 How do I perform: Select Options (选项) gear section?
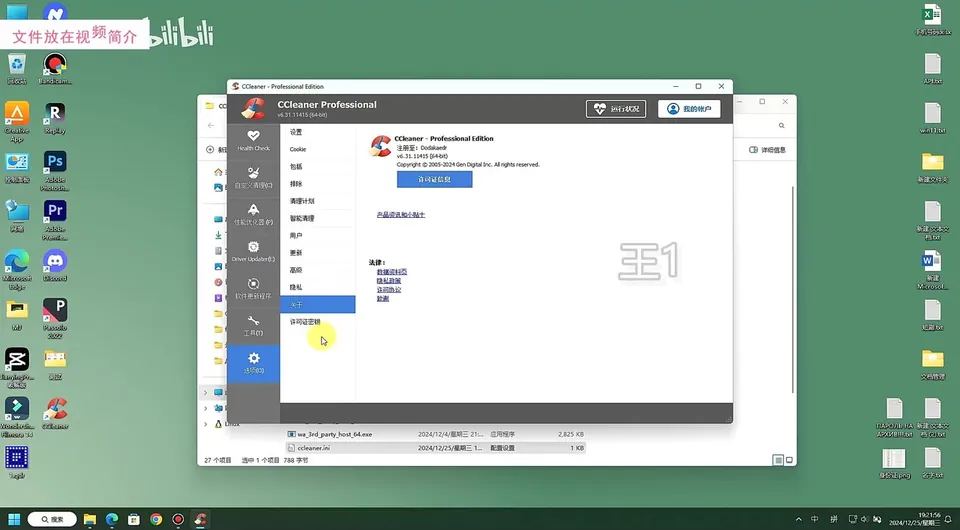253,363
